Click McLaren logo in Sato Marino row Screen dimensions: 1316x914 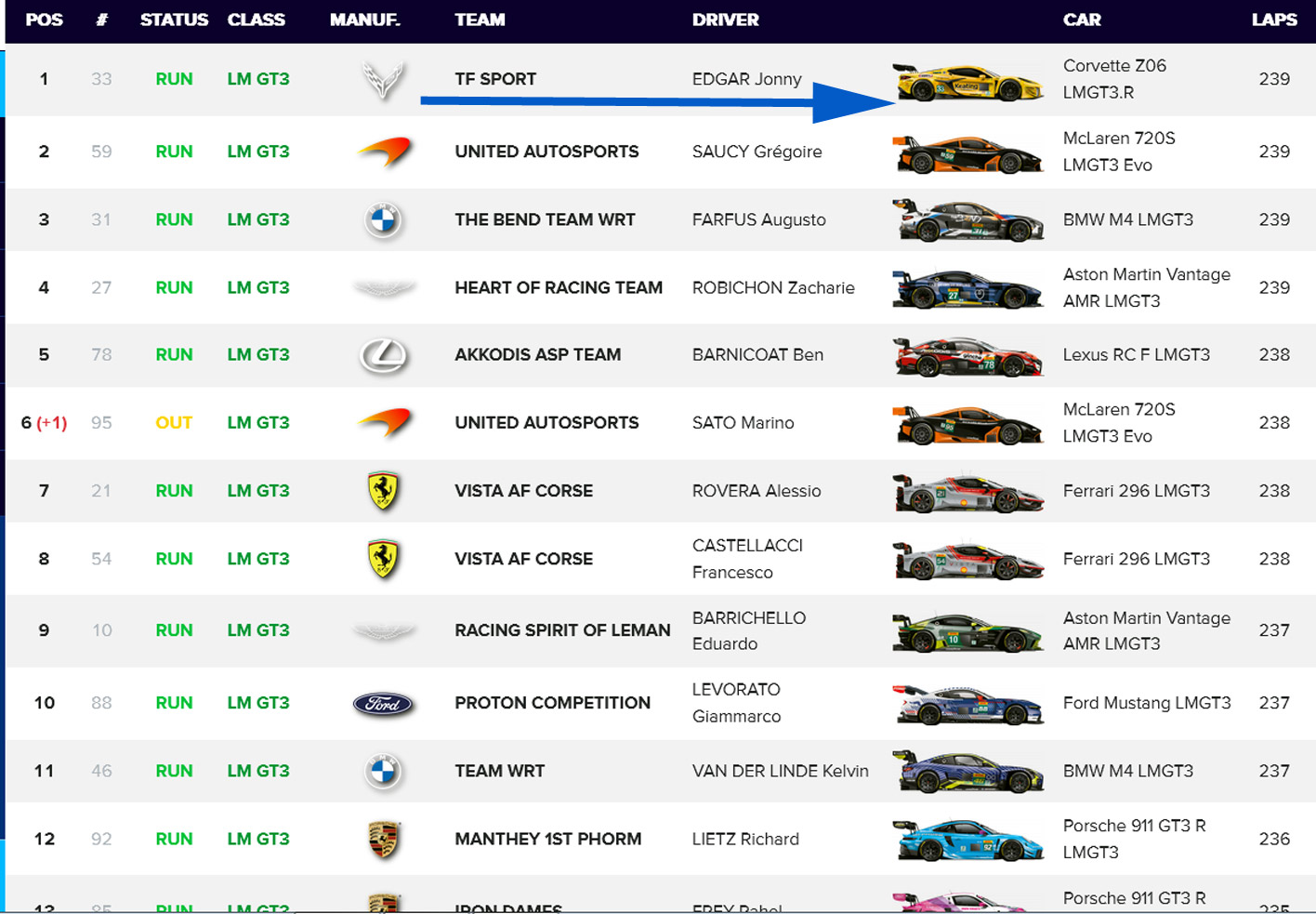385,423
